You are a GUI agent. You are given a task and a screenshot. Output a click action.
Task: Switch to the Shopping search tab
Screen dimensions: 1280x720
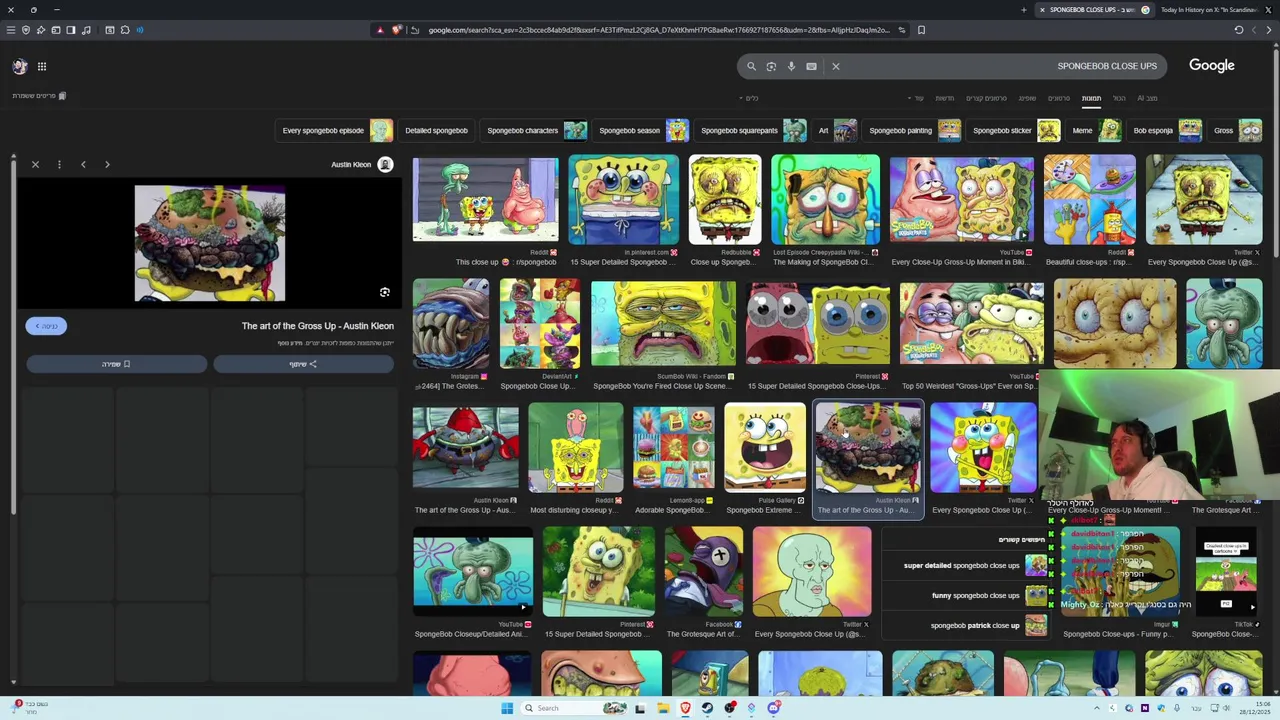coord(1027,98)
